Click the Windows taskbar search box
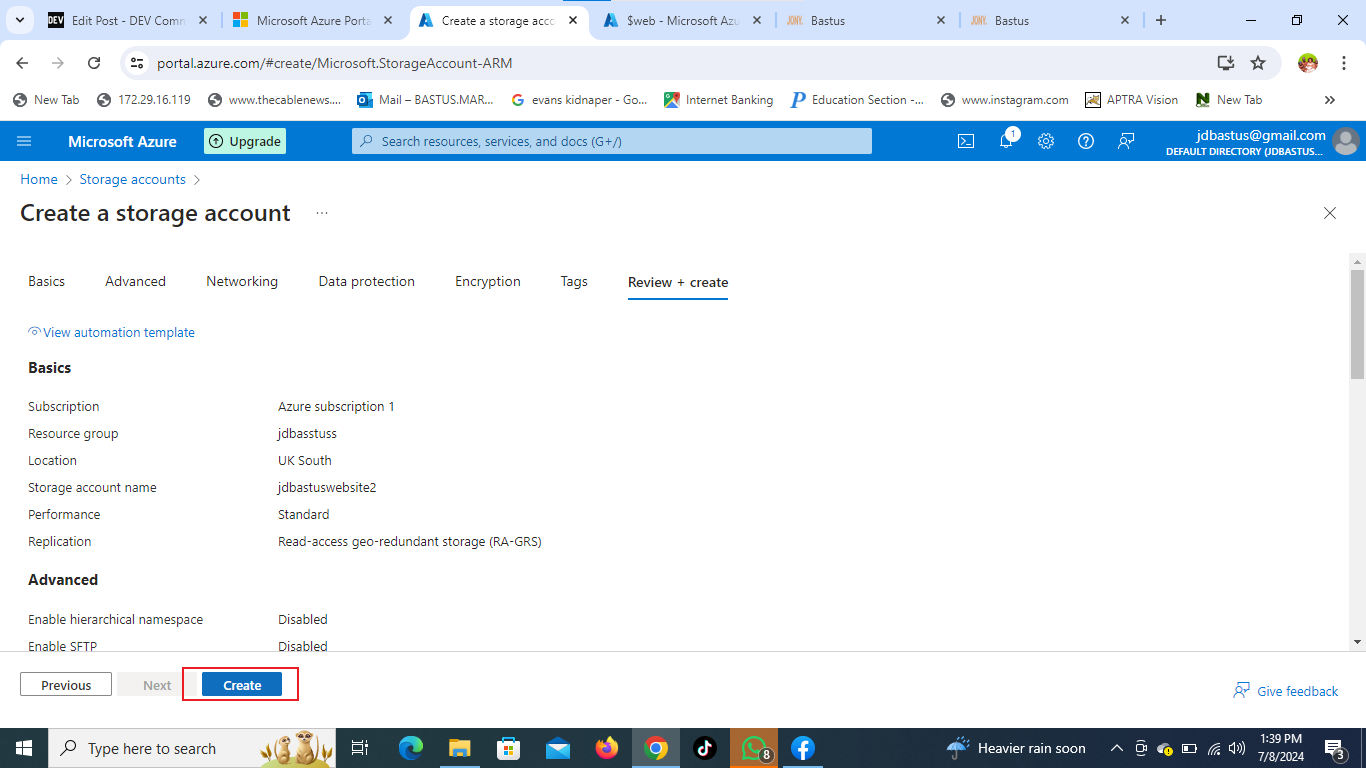 [190, 748]
